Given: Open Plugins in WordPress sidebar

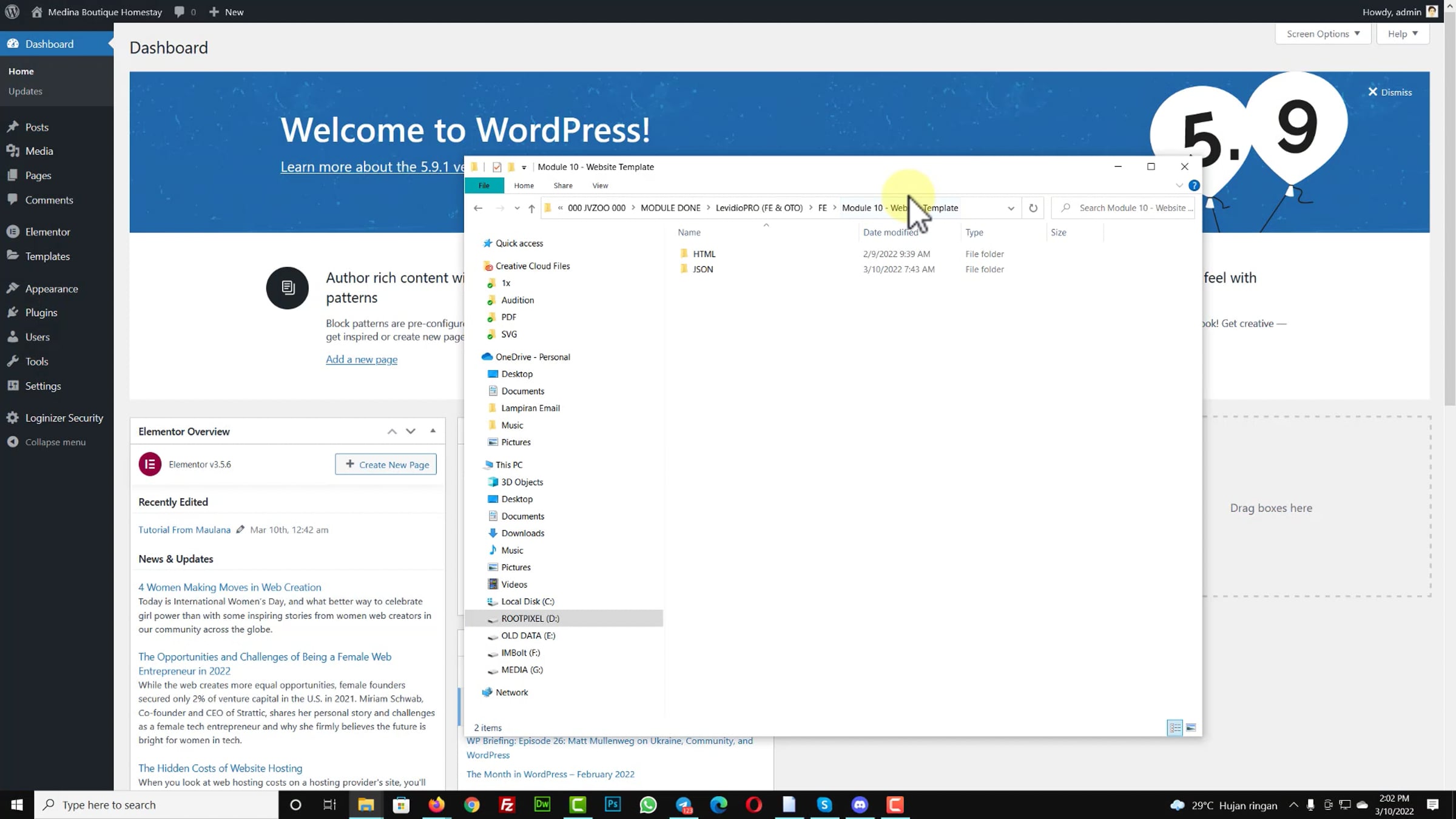Looking at the screenshot, I should coord(41,312).
